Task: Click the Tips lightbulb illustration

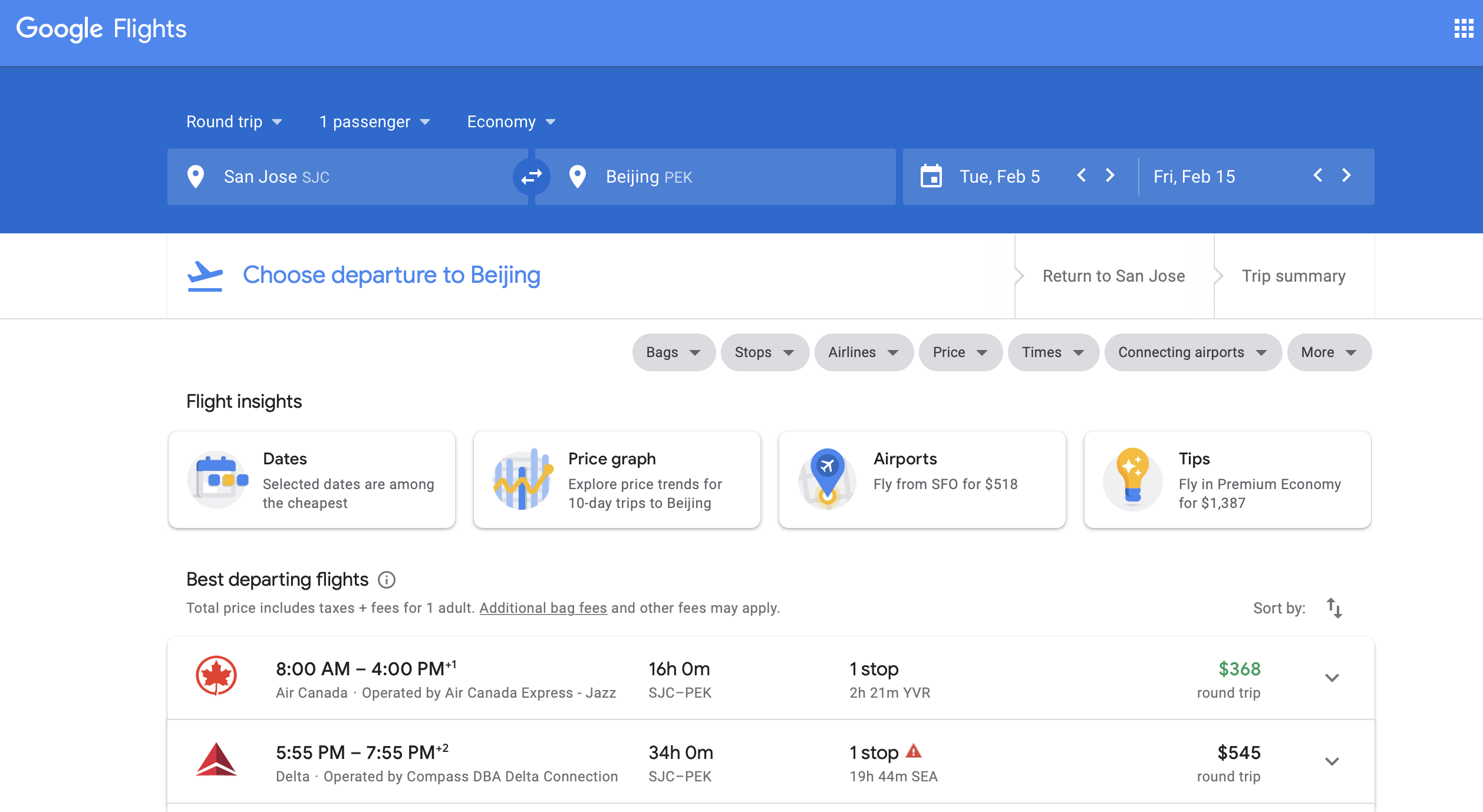Action: point(1133,480)
